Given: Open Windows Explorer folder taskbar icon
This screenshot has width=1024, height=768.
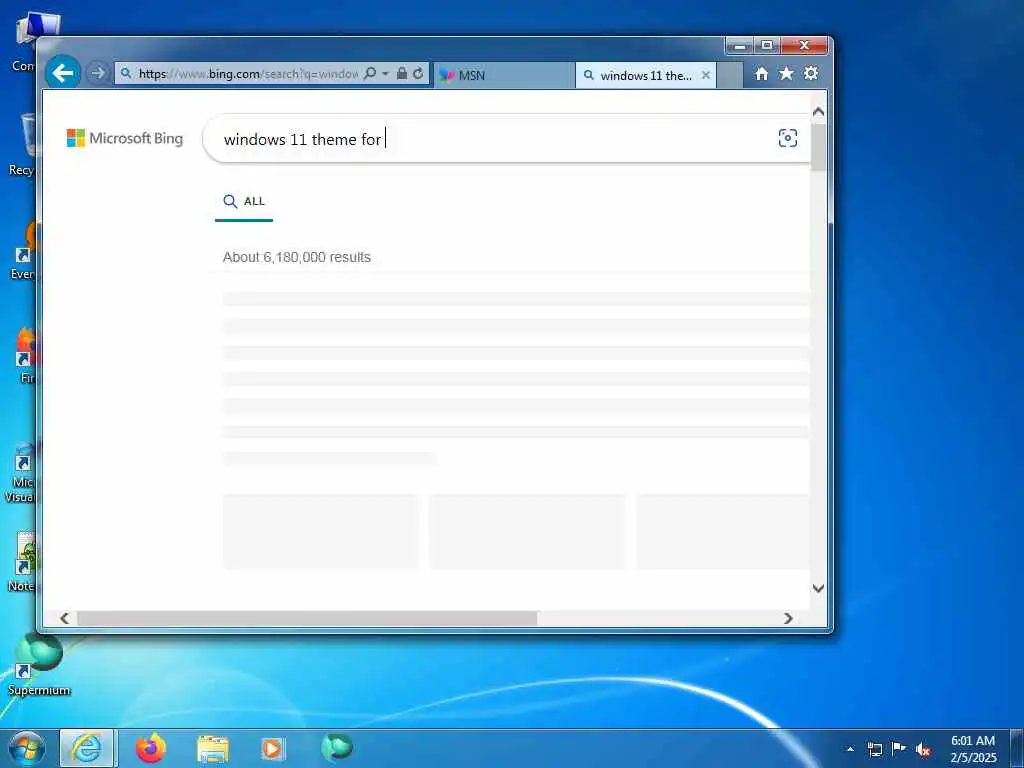Looking at the screenshot, I should click(213, 749).
